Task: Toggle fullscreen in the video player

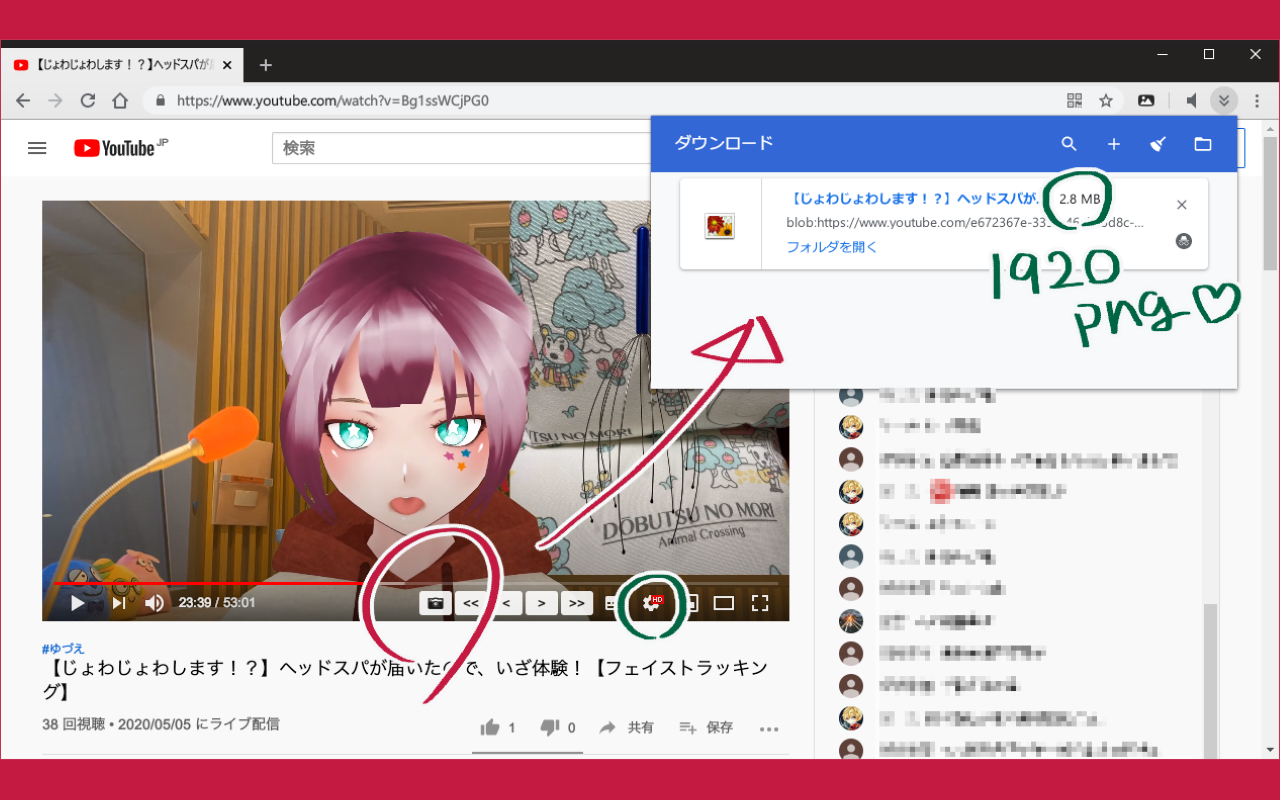Action: click(x=760, y=603)
